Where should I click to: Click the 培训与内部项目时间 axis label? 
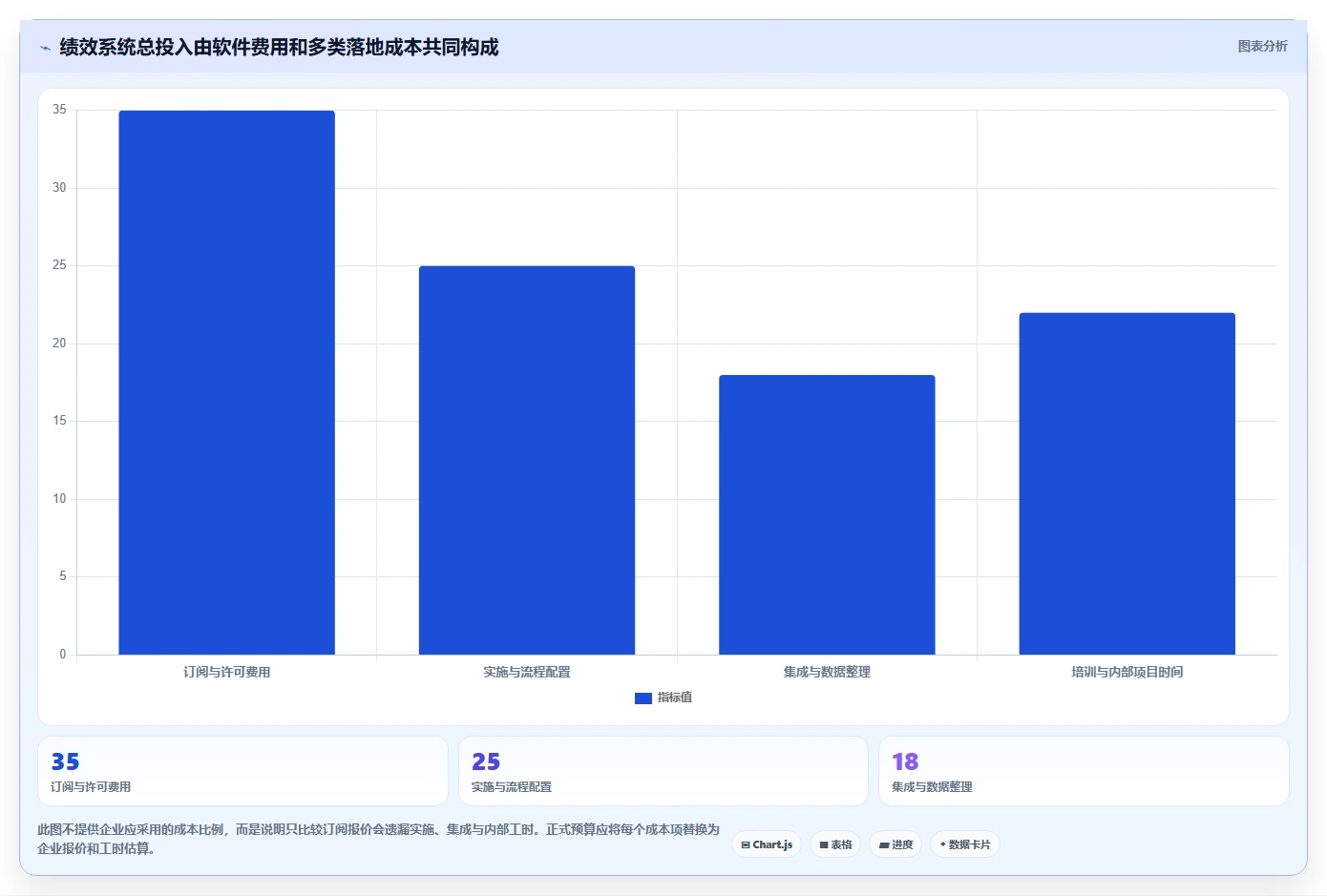[1127, 672]
